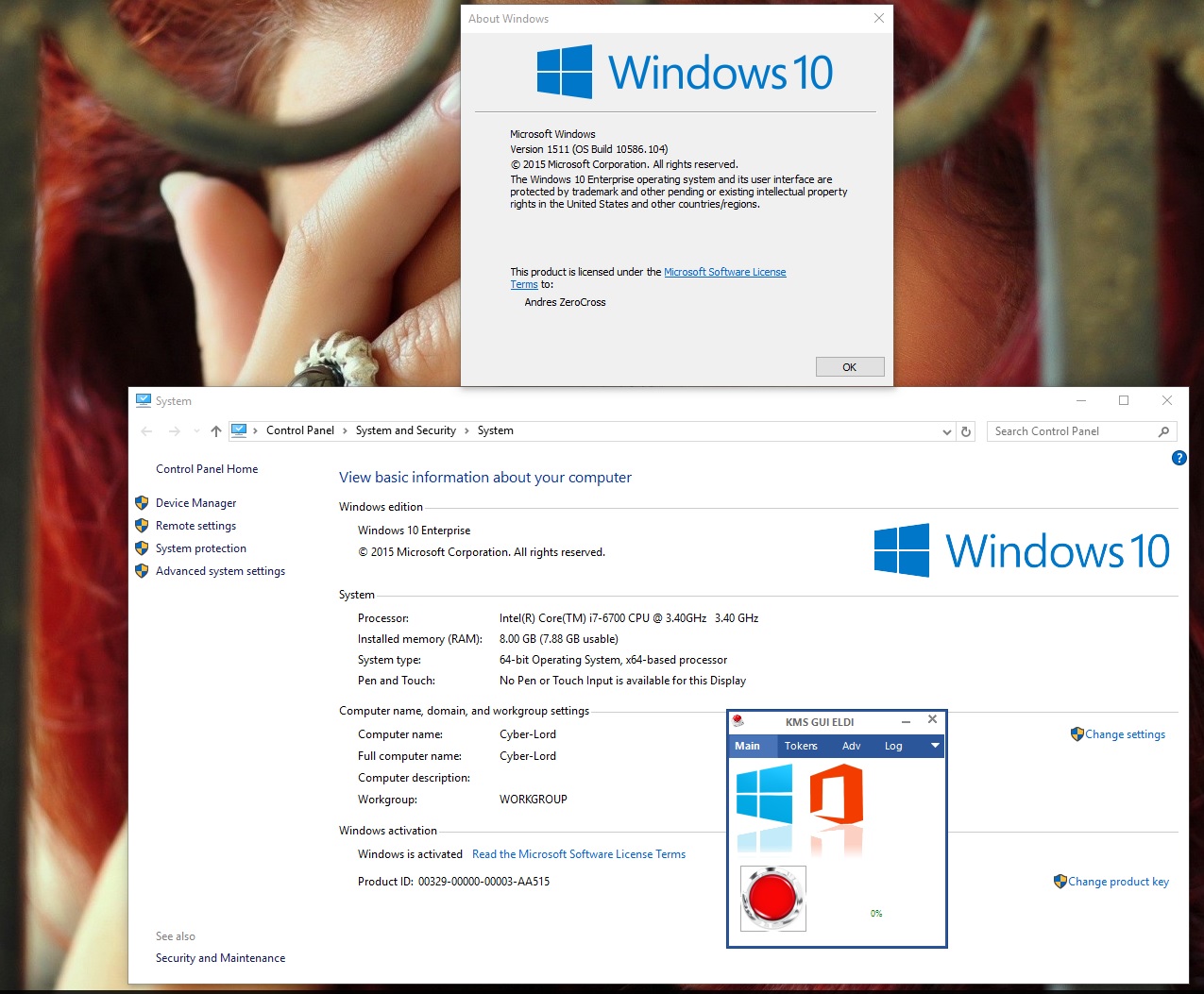Read the Microsoft Software License Terms in System window

[x=579, y=854]
